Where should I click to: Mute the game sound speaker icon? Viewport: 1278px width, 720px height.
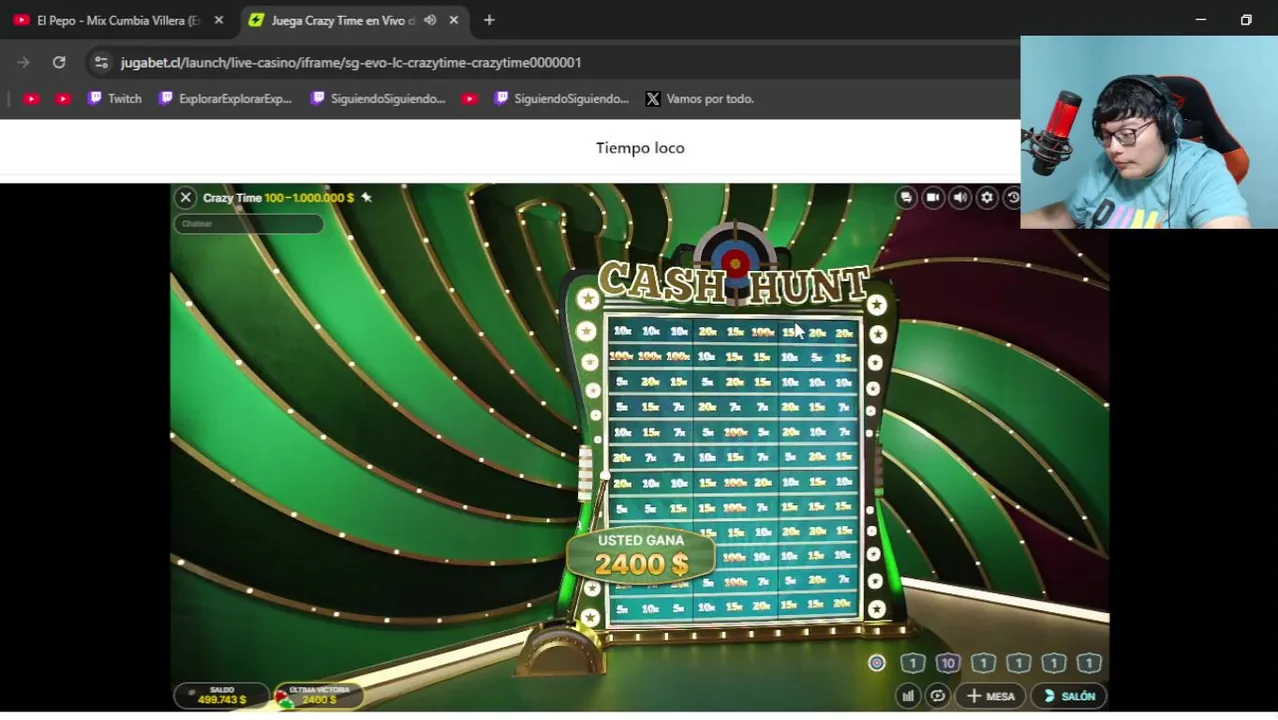(x=960, y=198)
